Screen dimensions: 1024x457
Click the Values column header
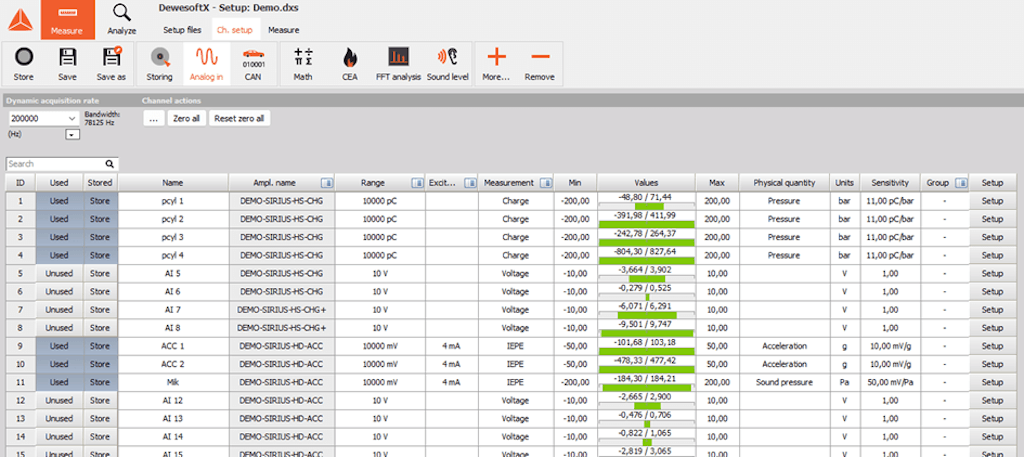(646, 183)
